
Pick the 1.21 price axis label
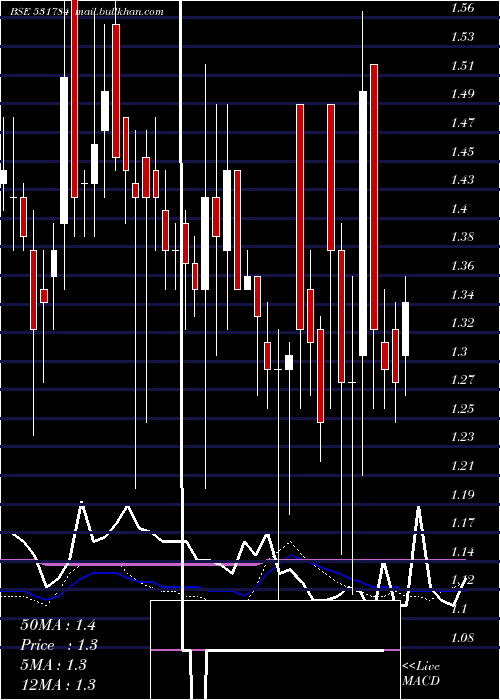click(x=462, y=466)
